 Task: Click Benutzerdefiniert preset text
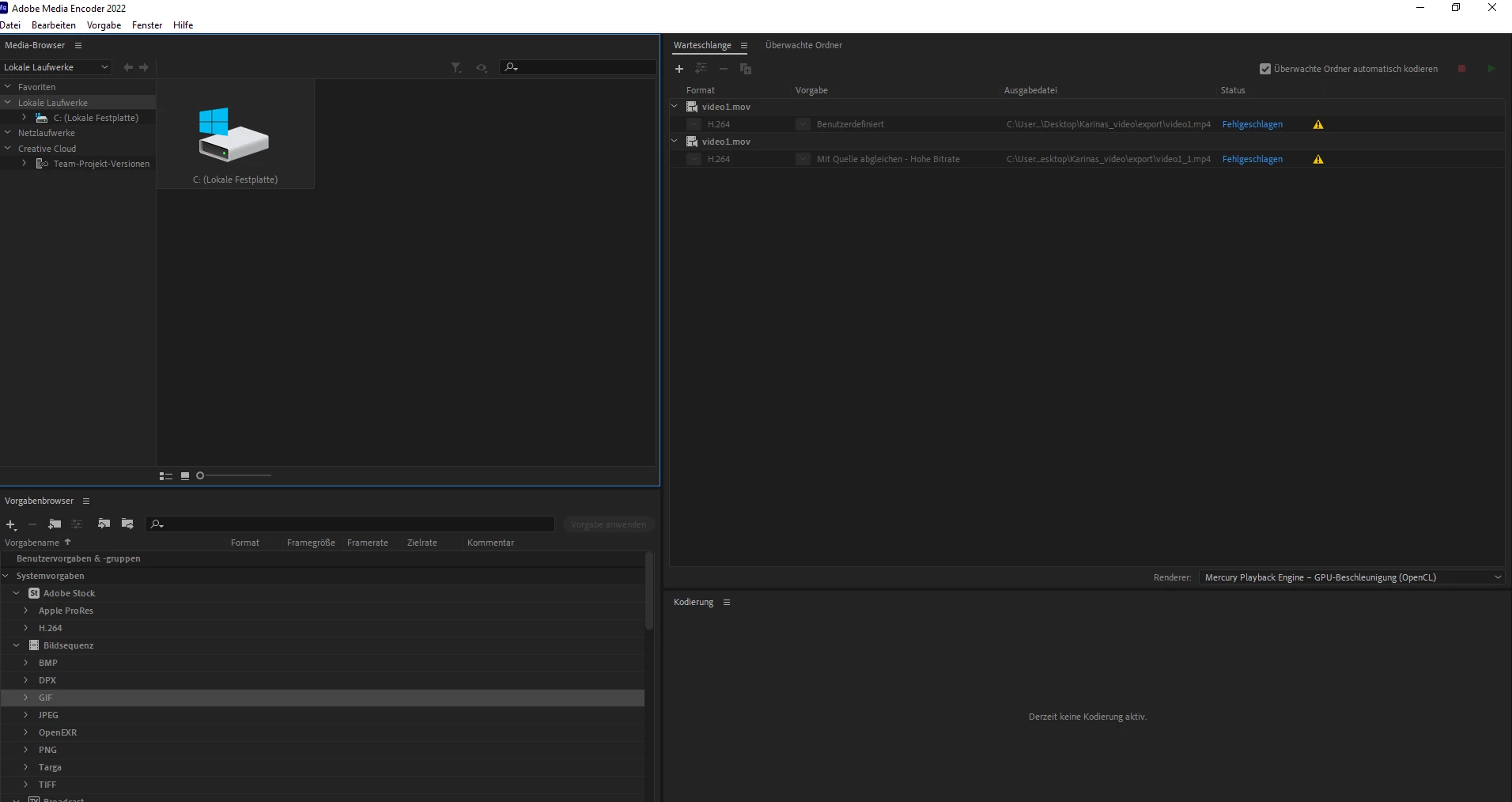(850, 125)
